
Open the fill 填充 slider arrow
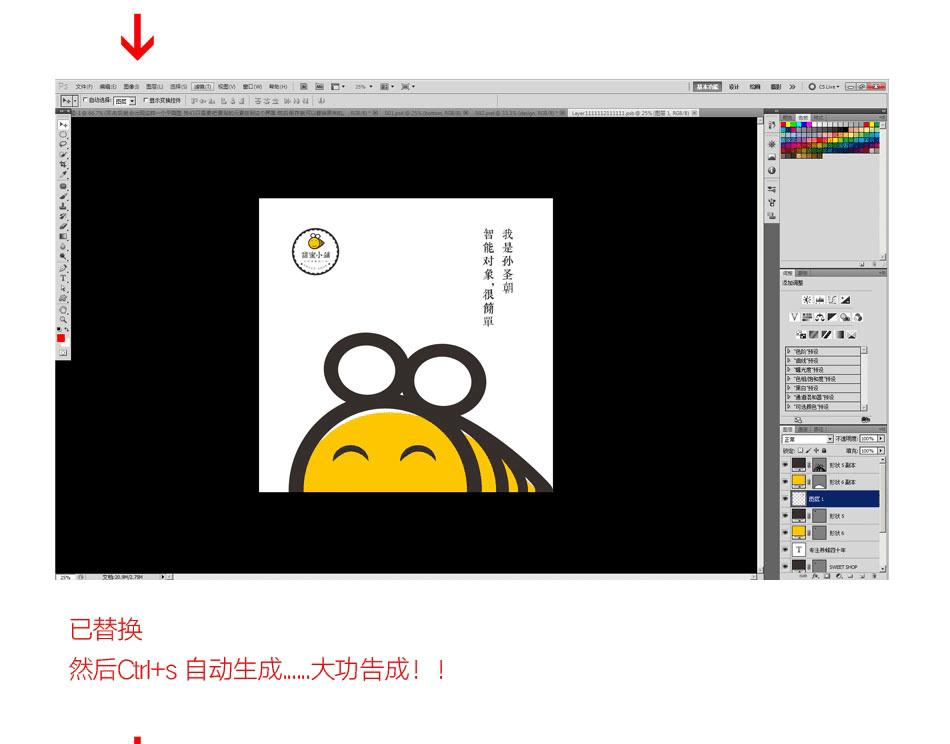click(881, 451)
